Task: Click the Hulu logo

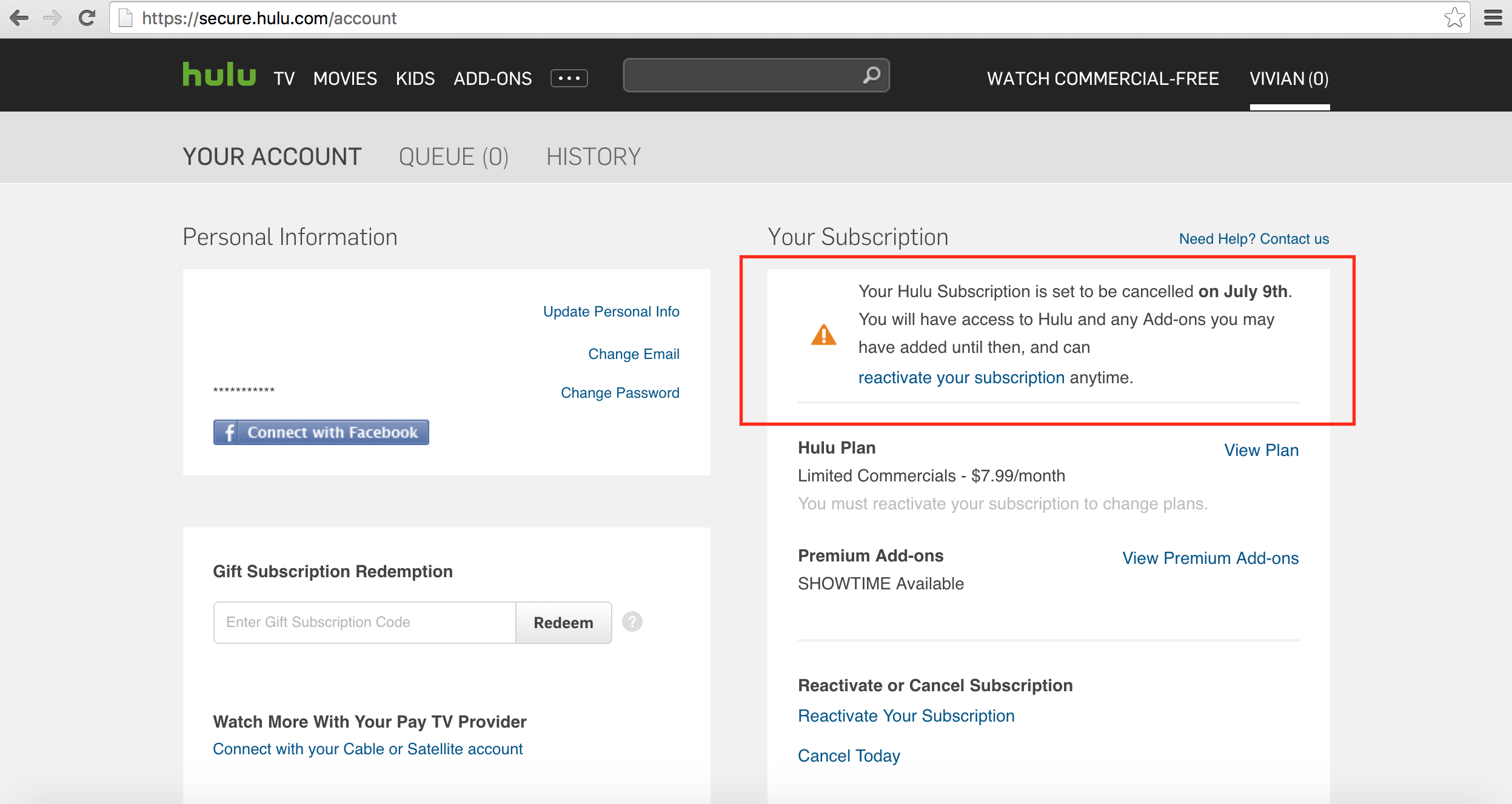Action: tap(219, 75)
